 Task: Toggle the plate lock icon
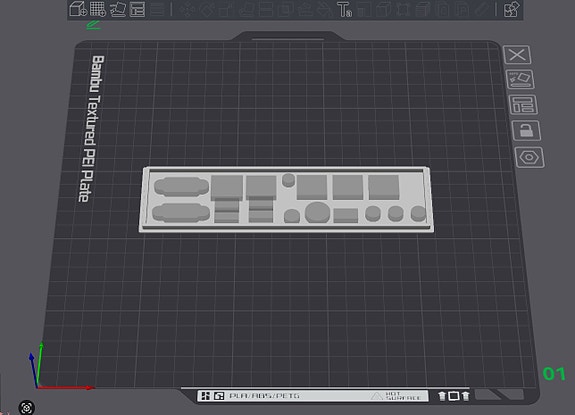coord(526,130)
